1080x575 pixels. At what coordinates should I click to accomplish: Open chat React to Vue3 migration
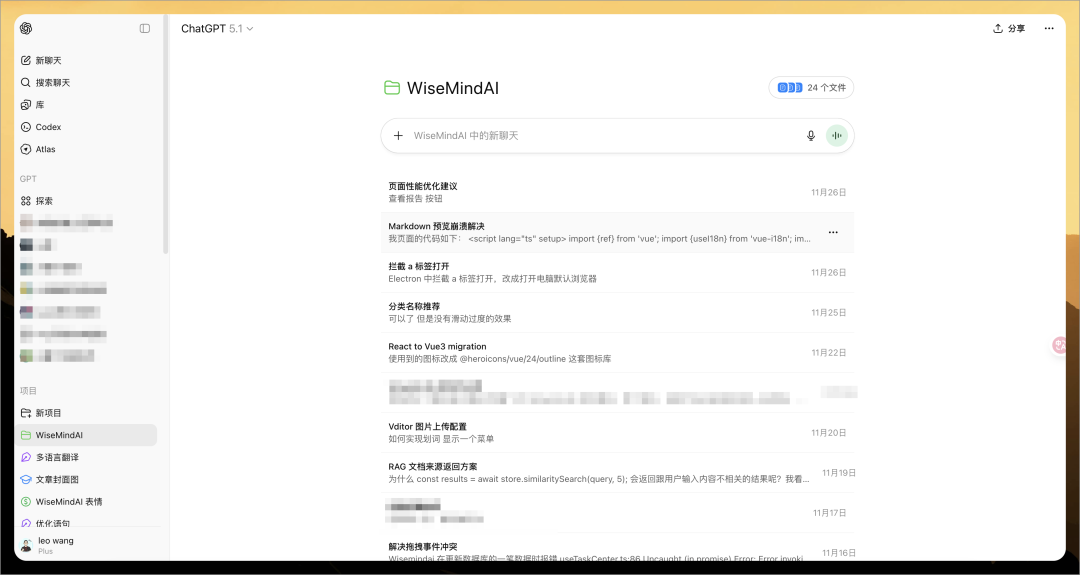617,353
